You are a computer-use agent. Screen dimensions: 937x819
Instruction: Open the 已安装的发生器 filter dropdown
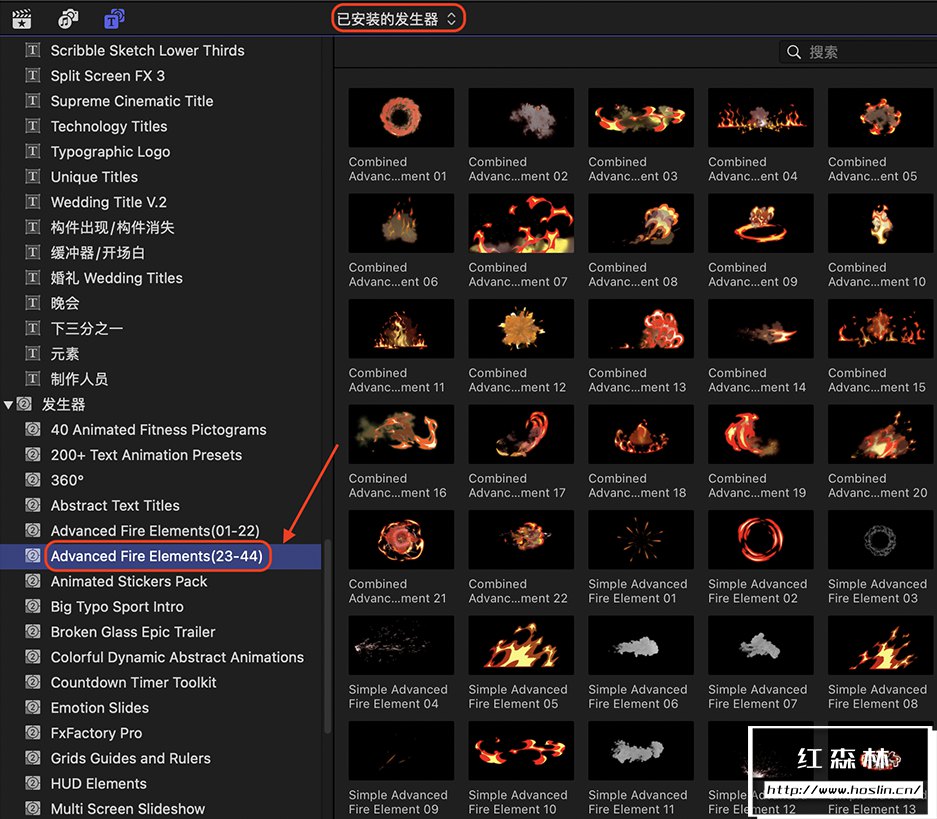[x=398, y=19]
